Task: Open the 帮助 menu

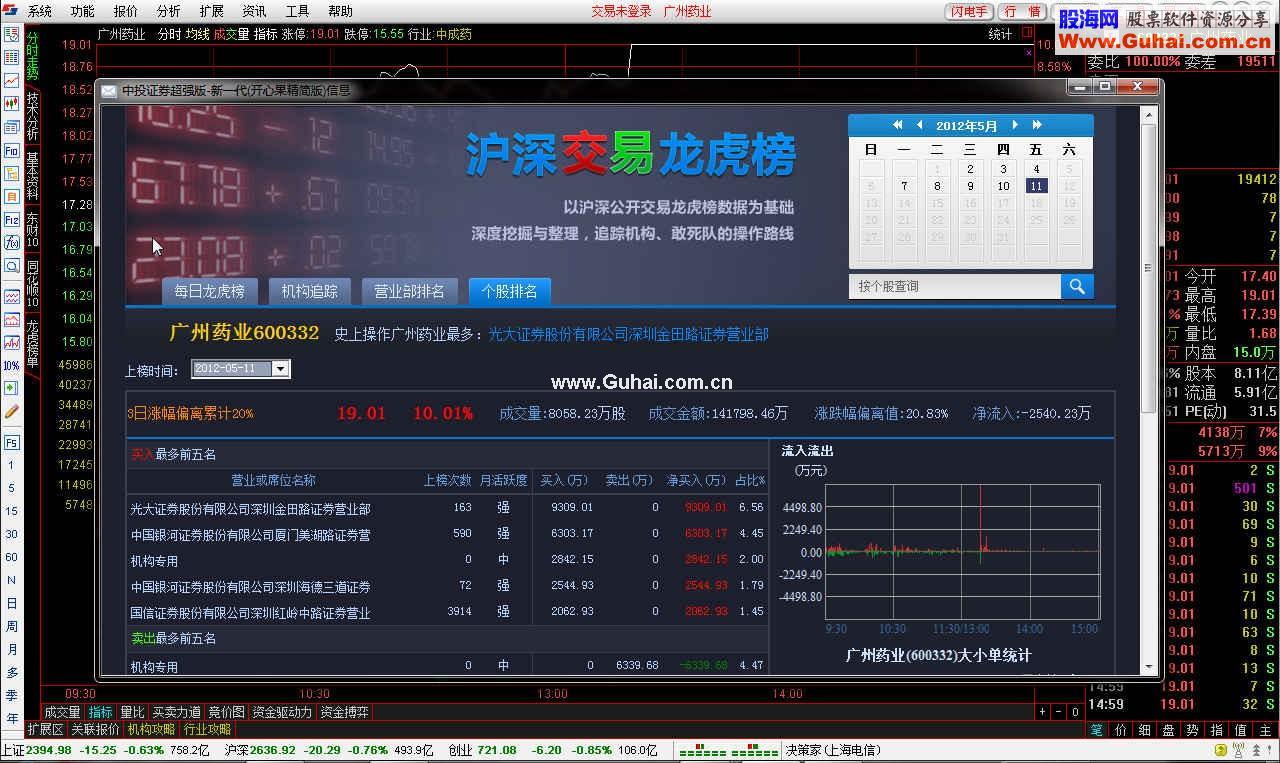Action: [x=341, y=11]
